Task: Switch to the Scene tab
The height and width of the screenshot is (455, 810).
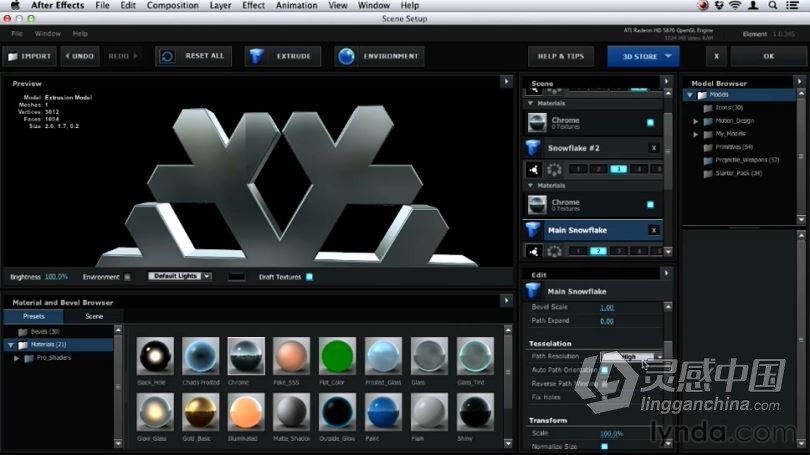Action: pyautogui.click(x=93, y=316)
